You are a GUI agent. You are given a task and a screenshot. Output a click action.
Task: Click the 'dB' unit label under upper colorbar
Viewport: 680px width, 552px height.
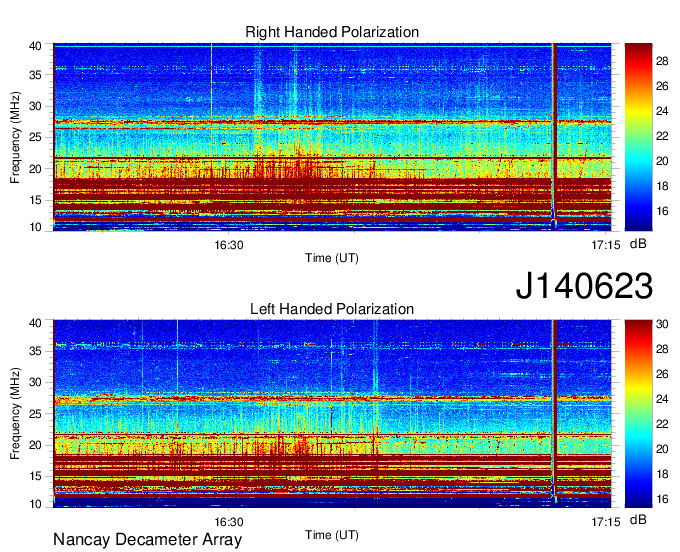click(638, 244)
